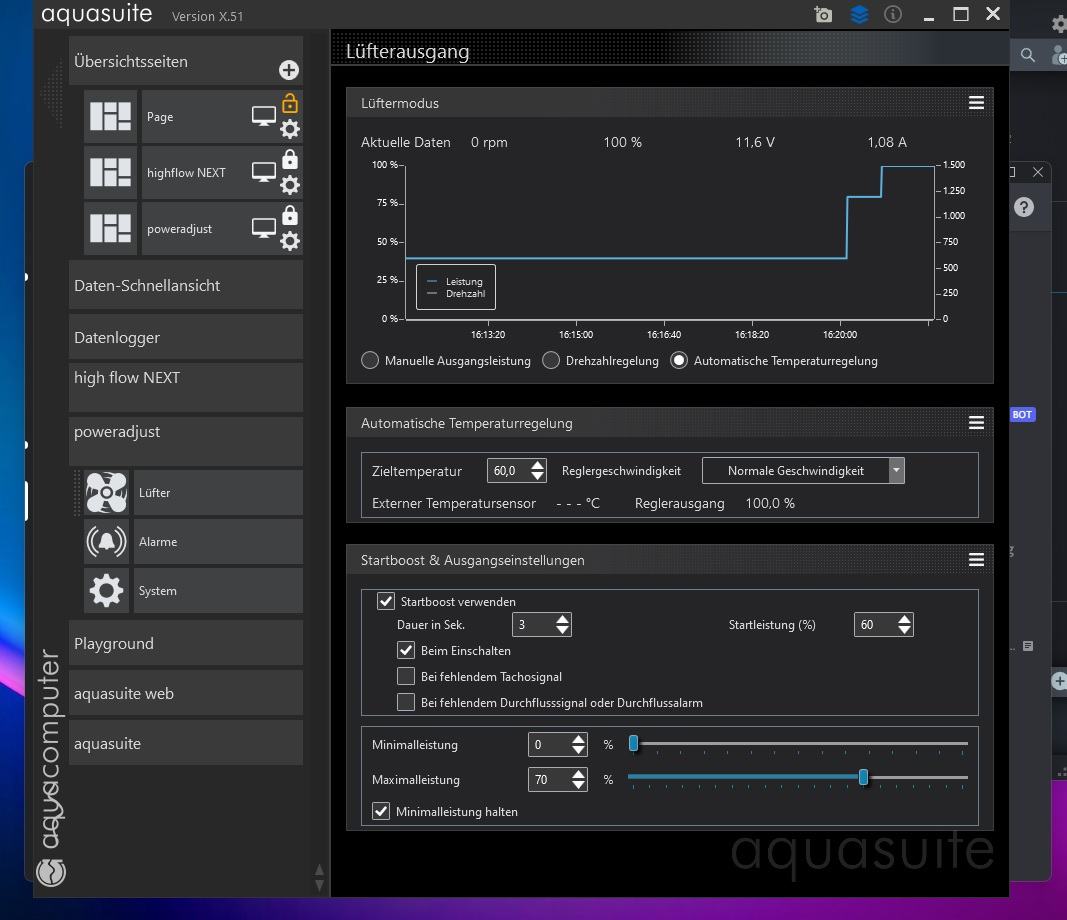1067x920 pixels.
Task: Enable Bei fehlendem Tachosignal checkbox
Action: (406, 676)
